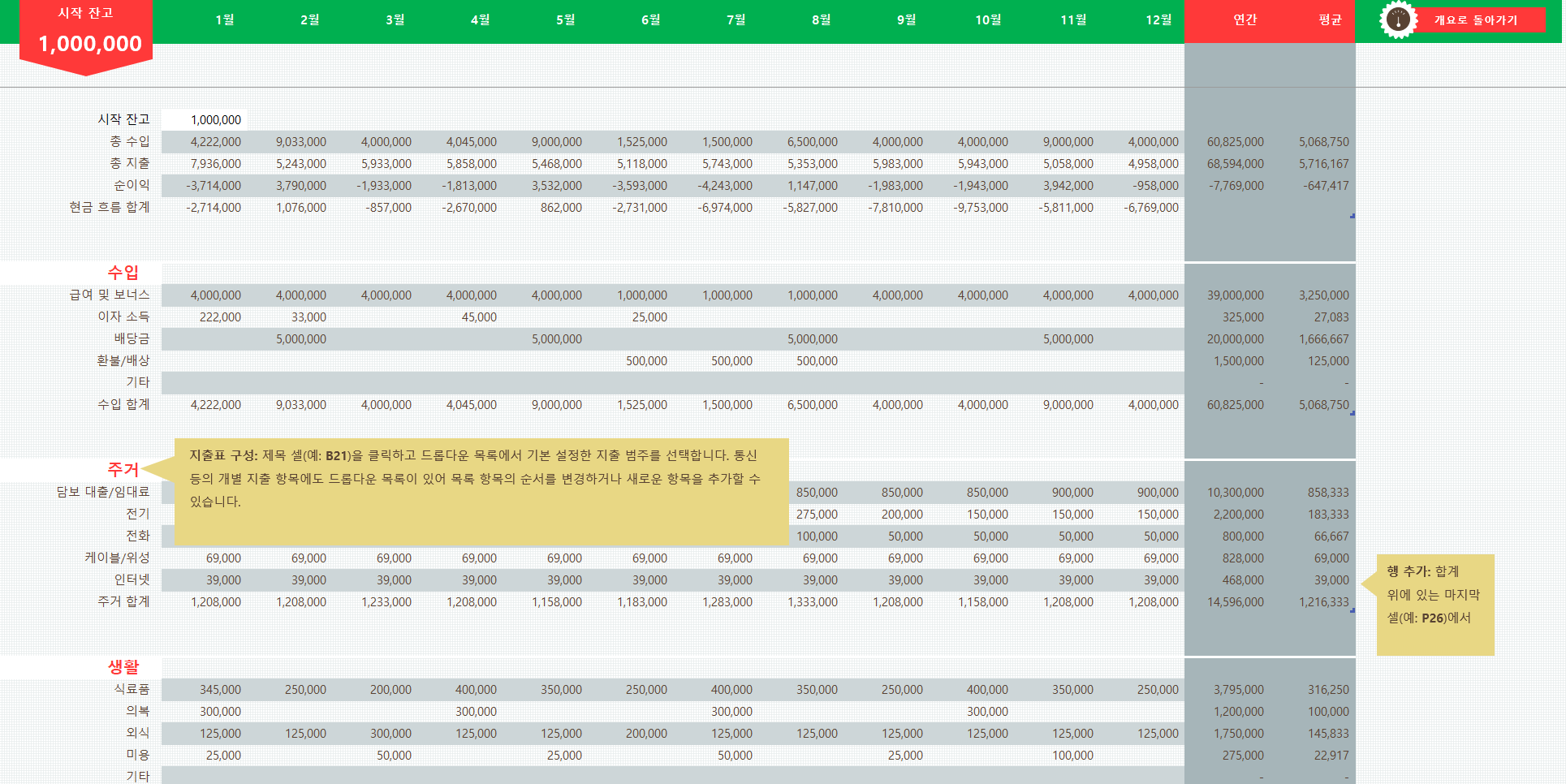Click the 수입 section heading
This screenshot has width=1566, height=784.
click(123, 273)
